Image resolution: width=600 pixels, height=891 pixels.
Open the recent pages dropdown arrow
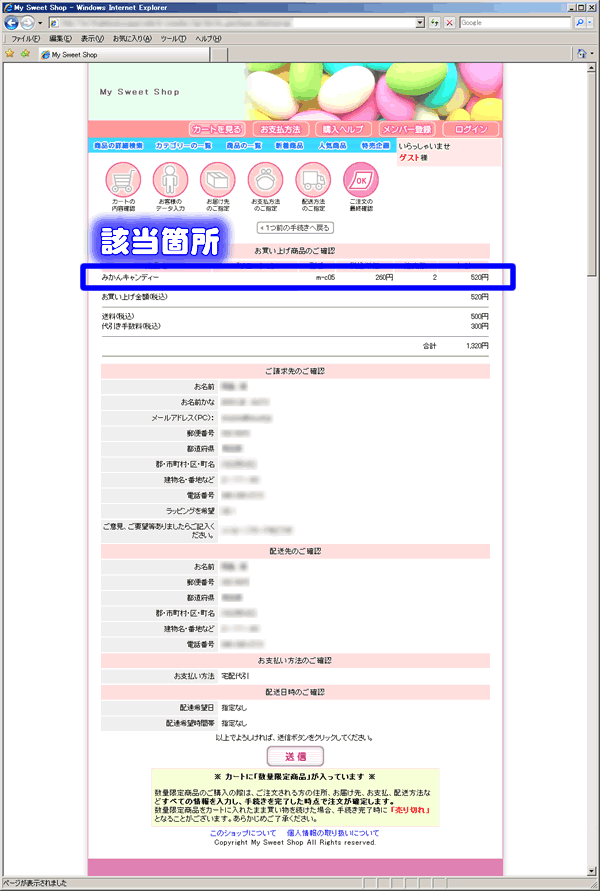point(40,23)
